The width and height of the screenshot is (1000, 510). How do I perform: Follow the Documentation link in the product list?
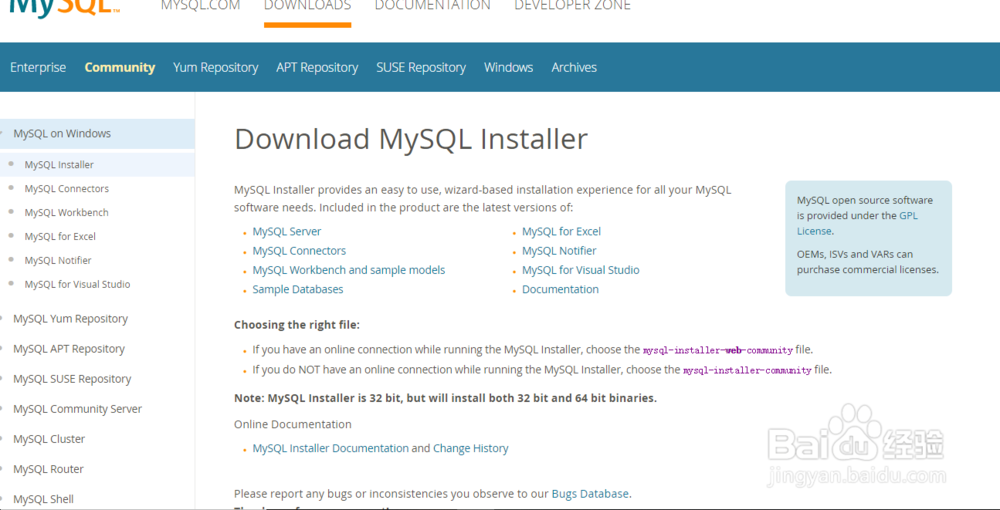click(561, 289)
